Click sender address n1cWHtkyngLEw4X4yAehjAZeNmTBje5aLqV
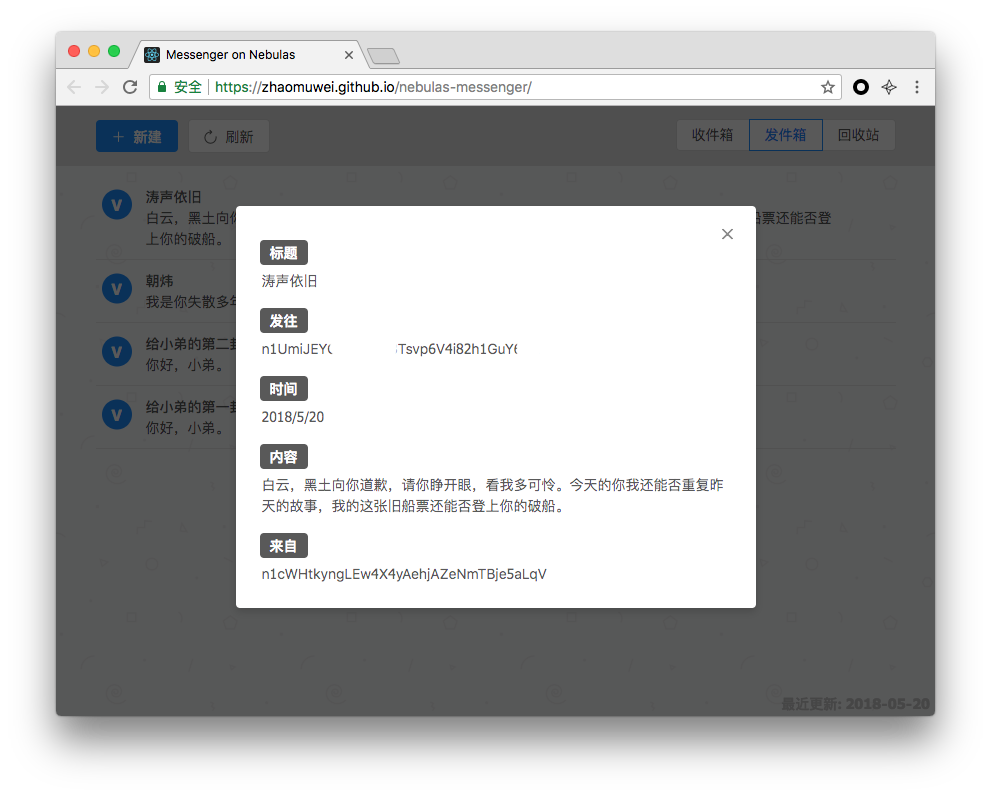The image size is (991, 796). pos(404,574)
